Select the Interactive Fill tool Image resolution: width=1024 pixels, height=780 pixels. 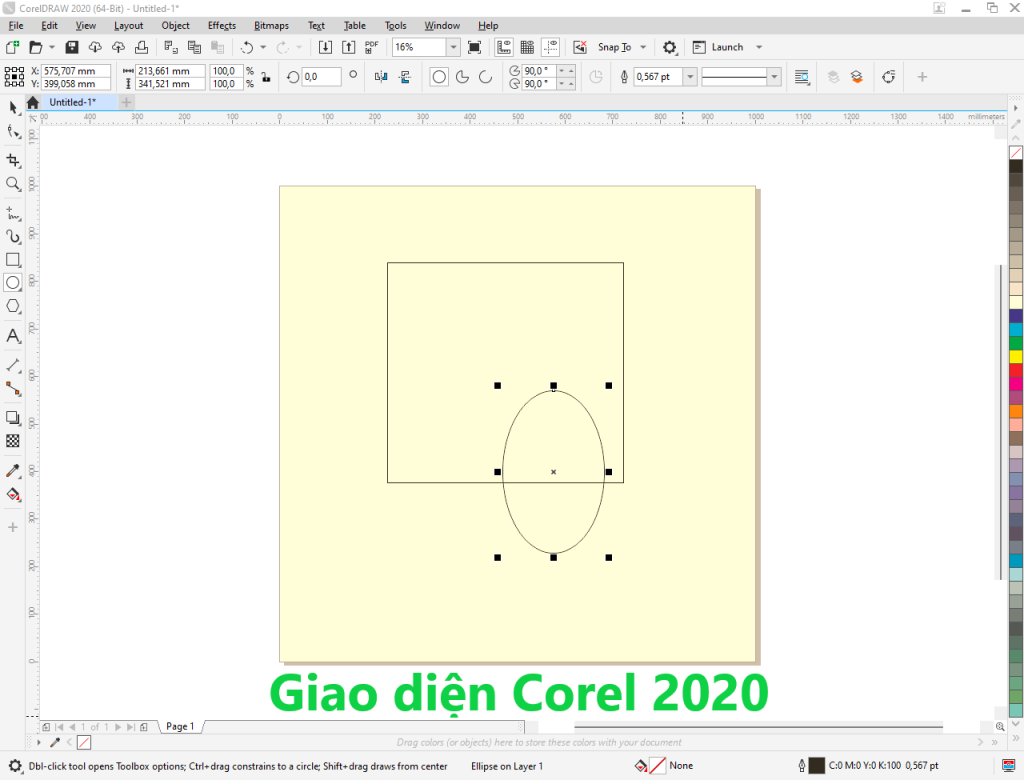(x=13, y=495)
